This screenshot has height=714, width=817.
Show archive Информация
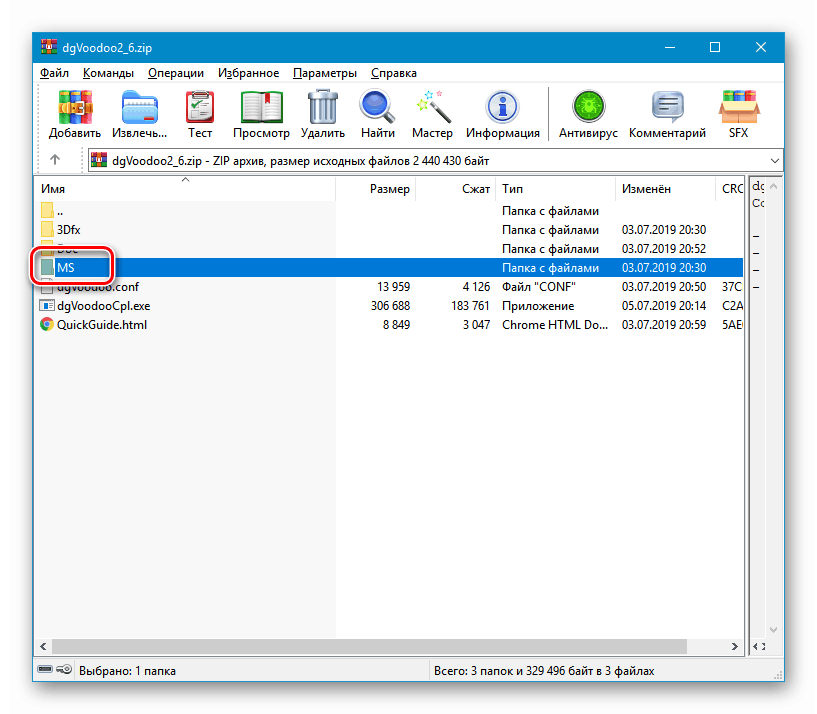(x=503, y=114)
